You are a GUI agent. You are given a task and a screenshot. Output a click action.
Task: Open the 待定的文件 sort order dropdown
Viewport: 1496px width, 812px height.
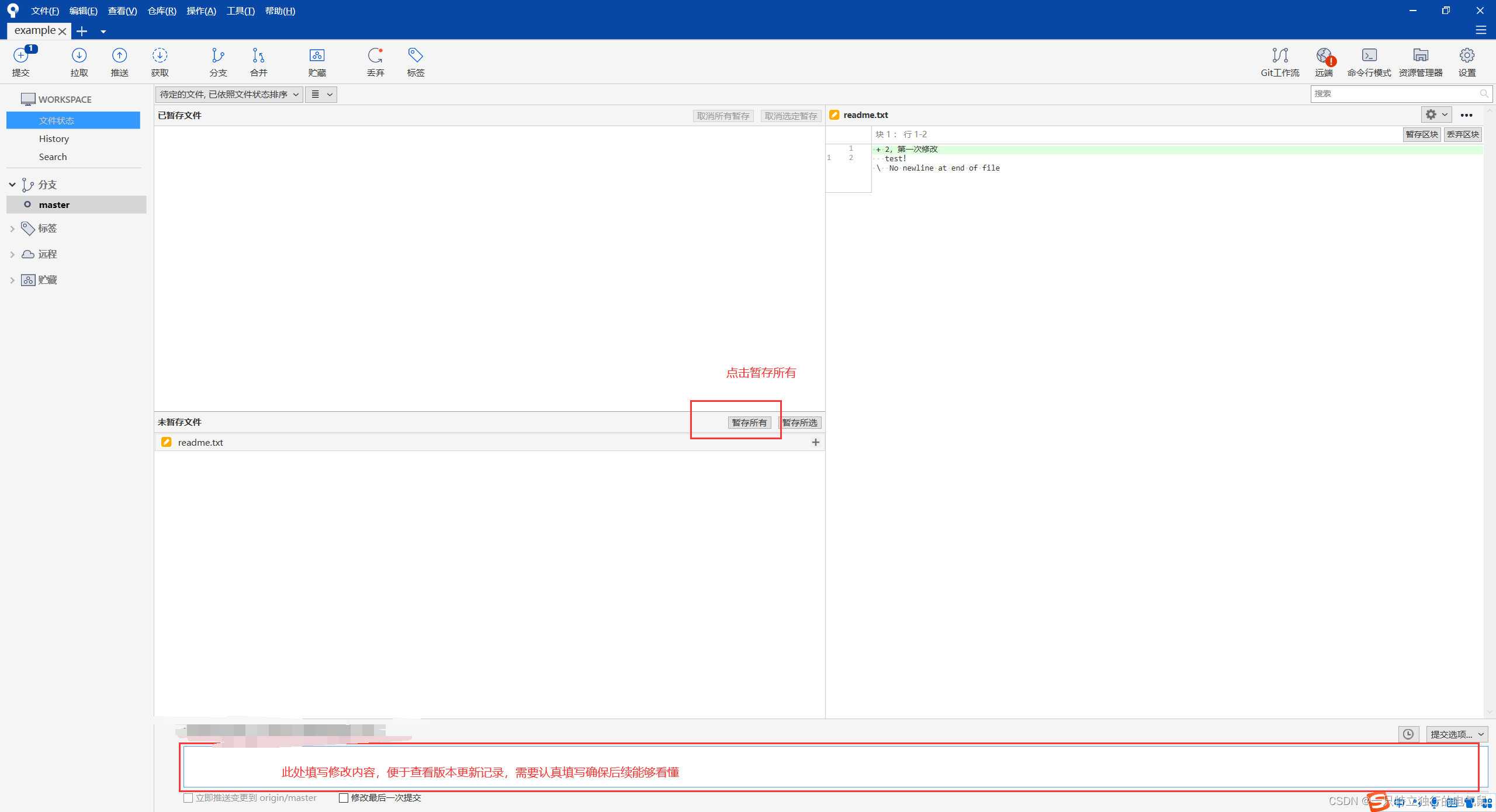pyautogui.click(x=296, y=94)
